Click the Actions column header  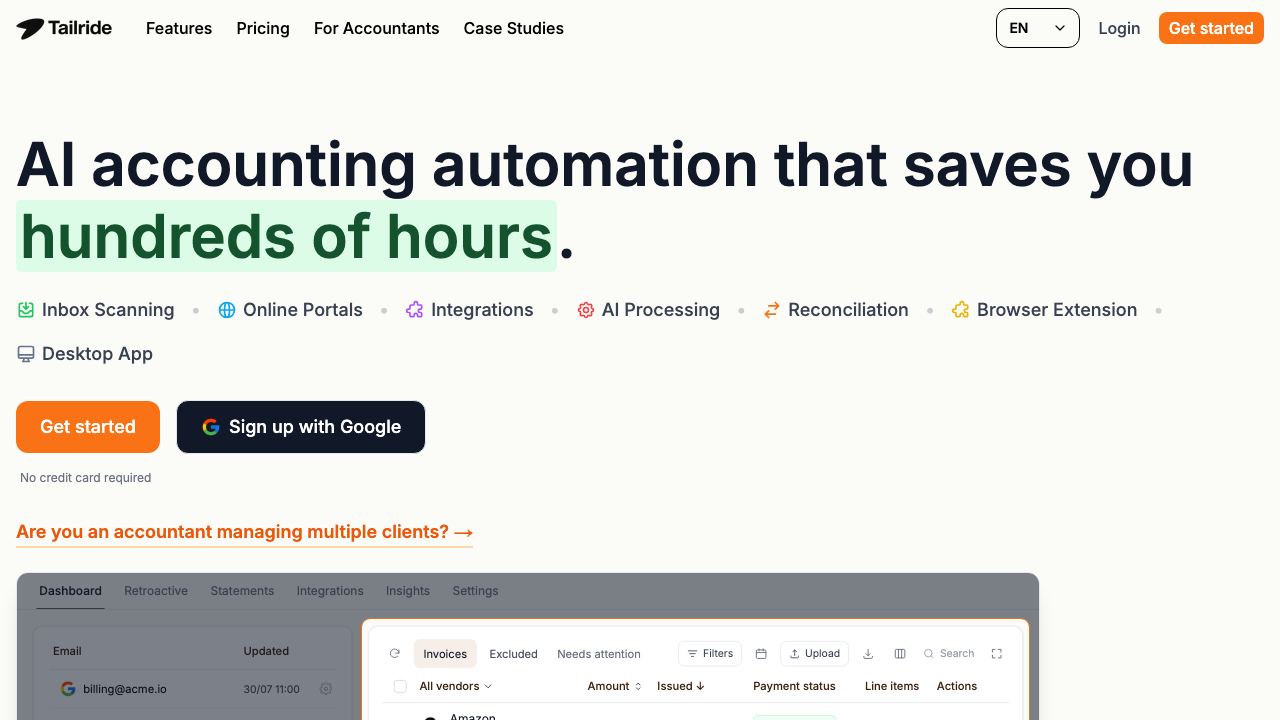957,686
